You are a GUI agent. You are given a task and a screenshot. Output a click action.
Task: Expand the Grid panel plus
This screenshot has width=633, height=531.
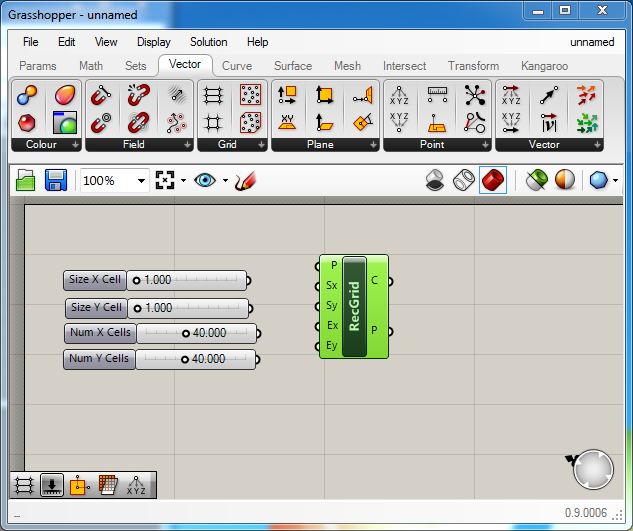(262, 145)
